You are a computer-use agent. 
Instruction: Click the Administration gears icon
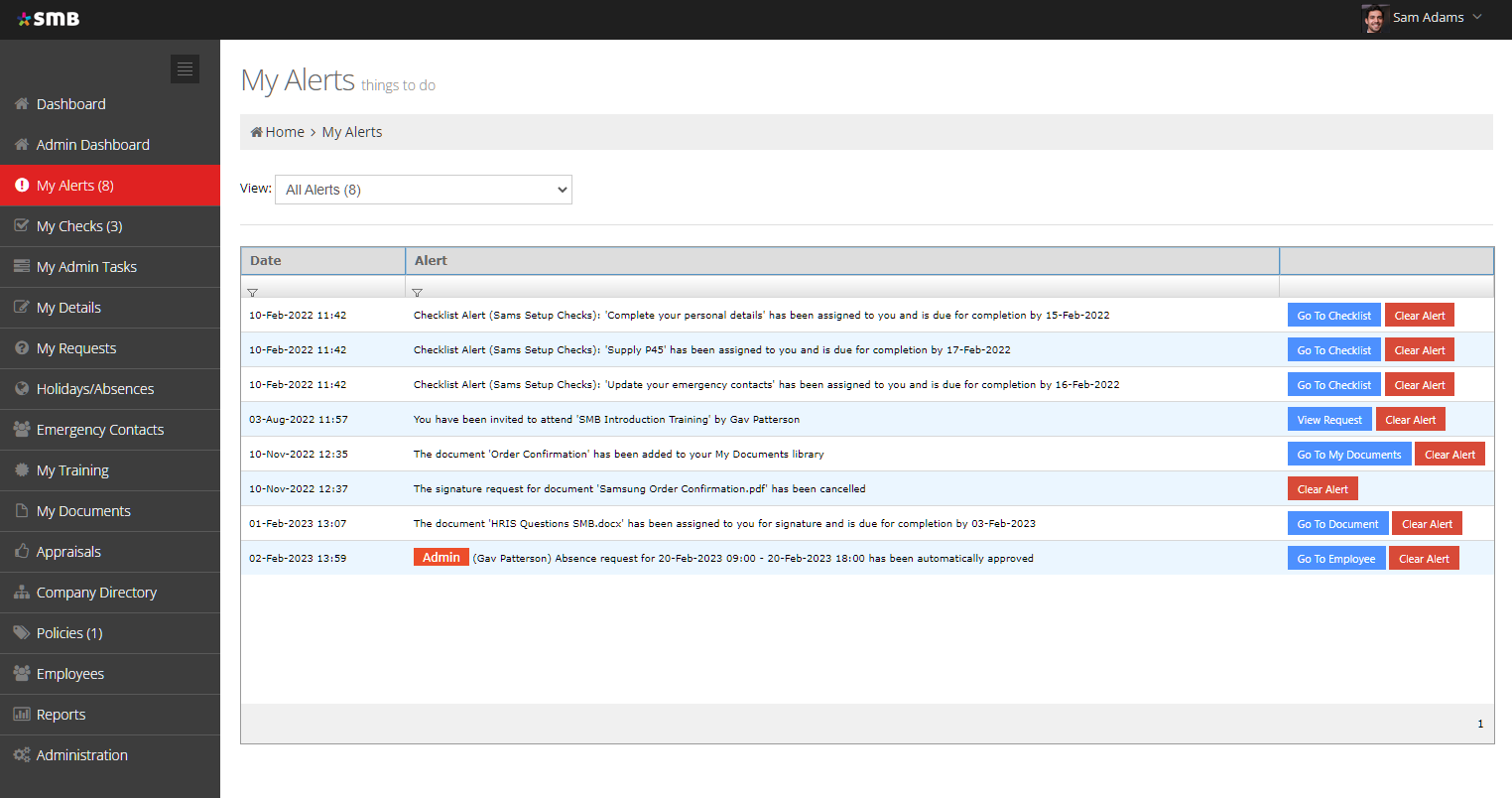coord(22,755)
